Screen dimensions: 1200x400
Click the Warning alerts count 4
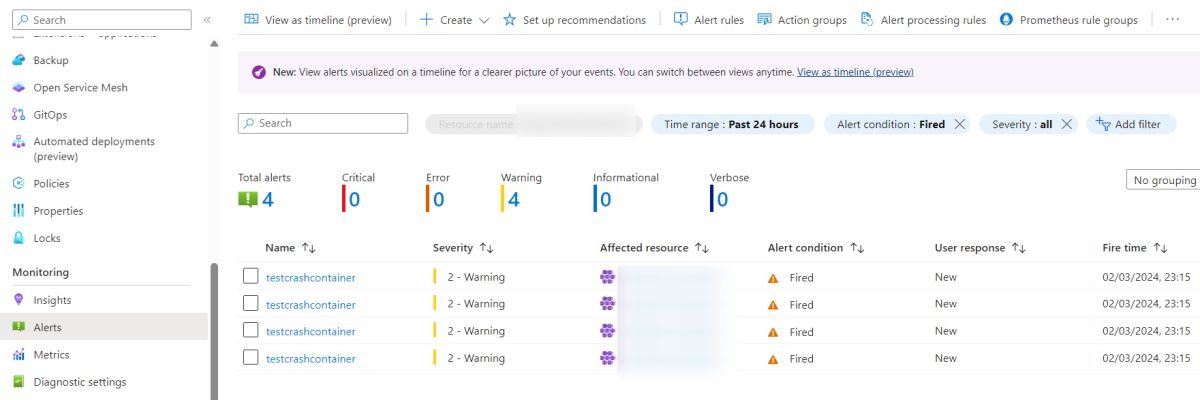[513, 199]
